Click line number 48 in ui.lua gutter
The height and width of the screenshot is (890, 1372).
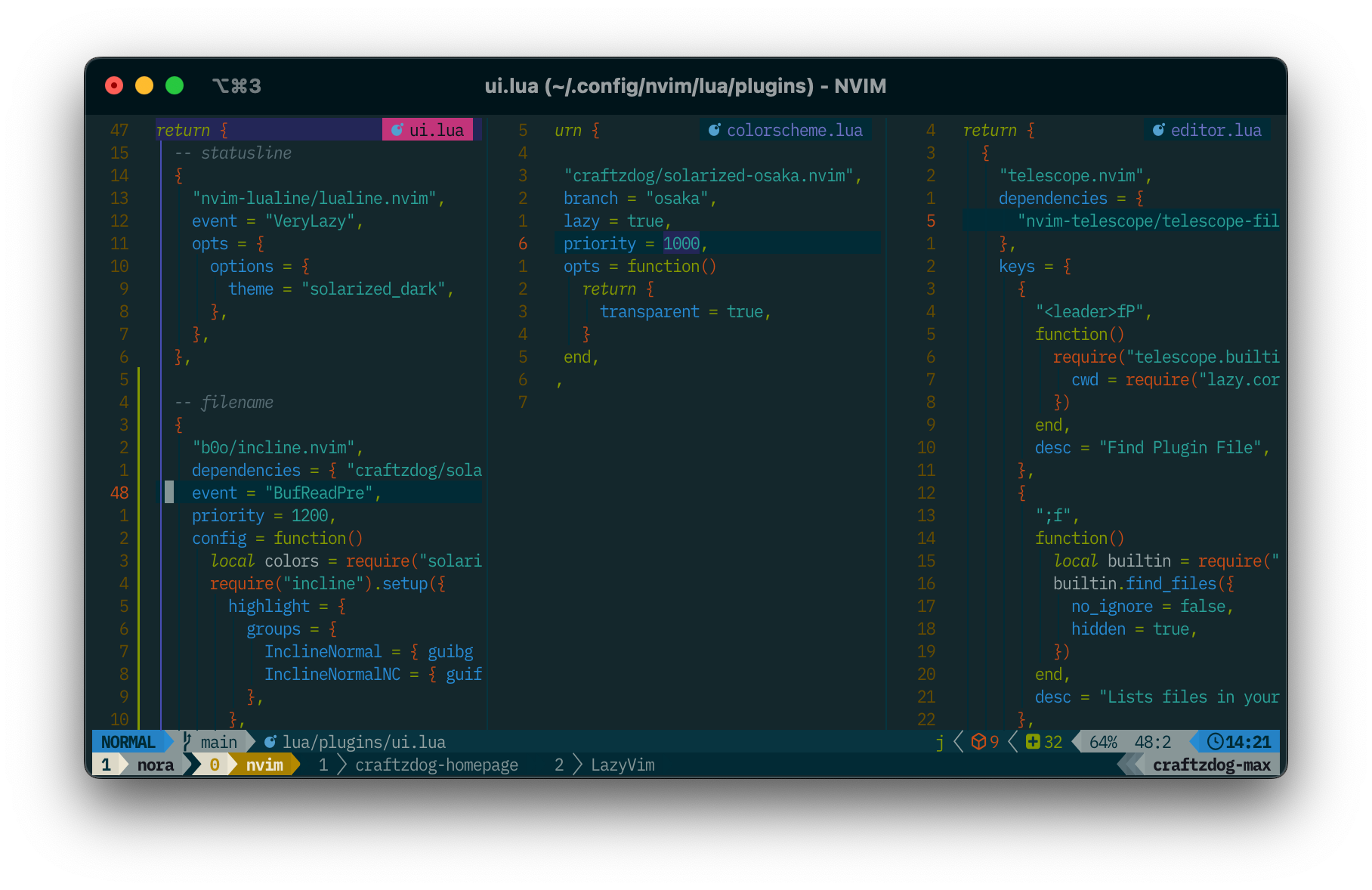[119, 493]
